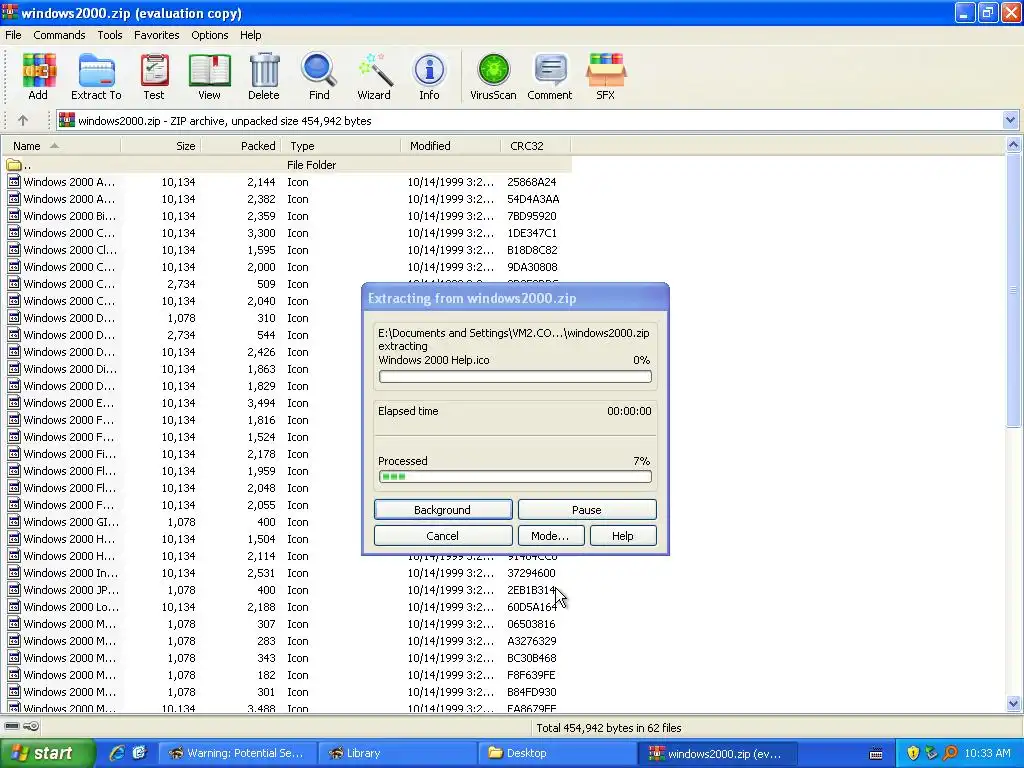Open the Extract To tool
Viewport: 1024px width, 768px height.
pos(96,76)
